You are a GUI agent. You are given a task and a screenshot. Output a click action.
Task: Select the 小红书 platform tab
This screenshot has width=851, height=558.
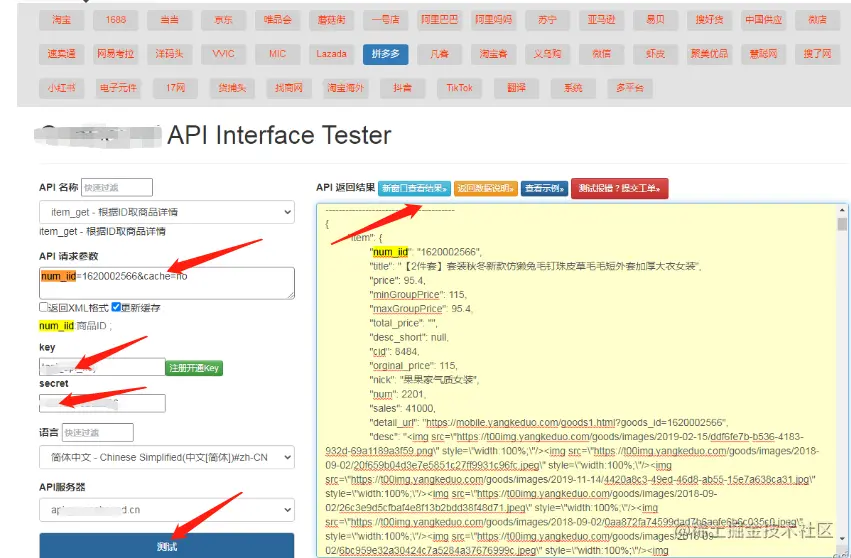61,88
